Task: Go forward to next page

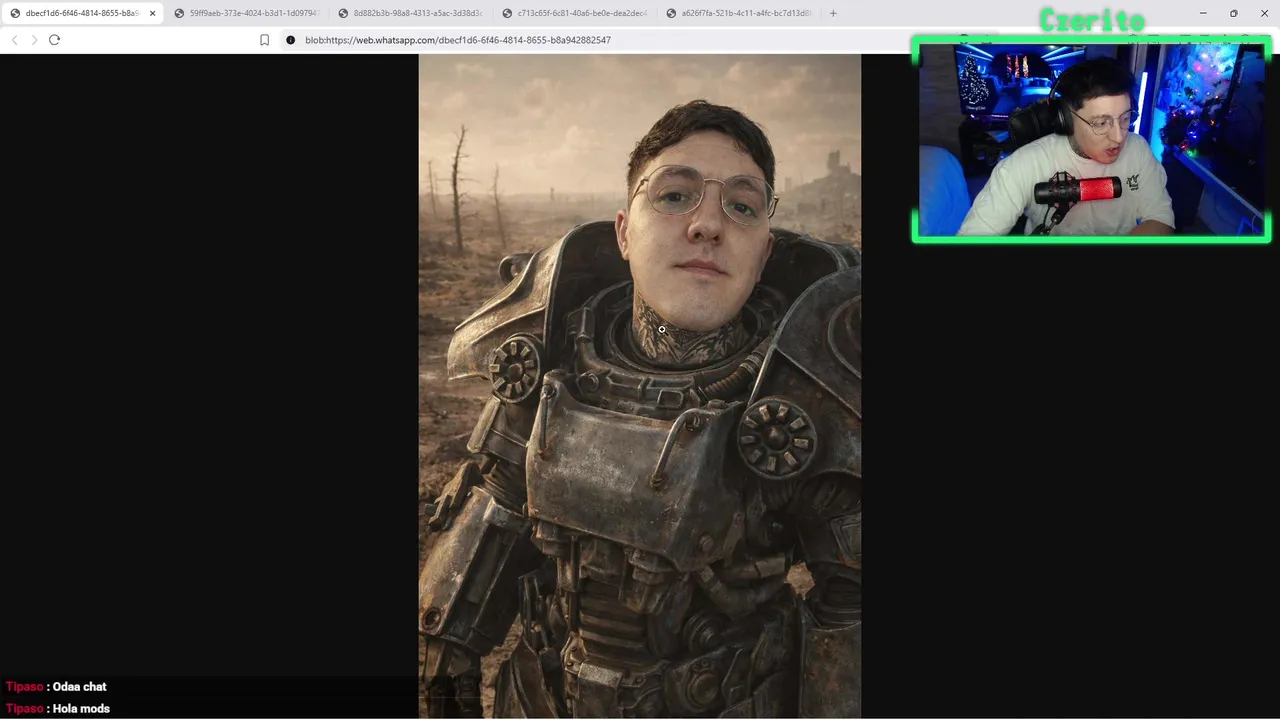Action: (x=34, y=40)
